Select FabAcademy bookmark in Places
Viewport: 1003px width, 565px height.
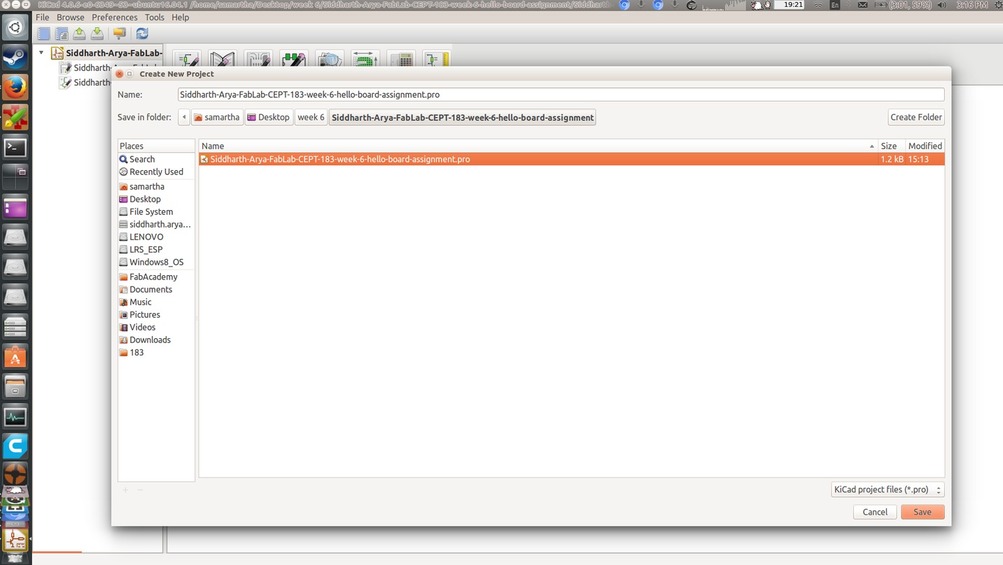156,277
